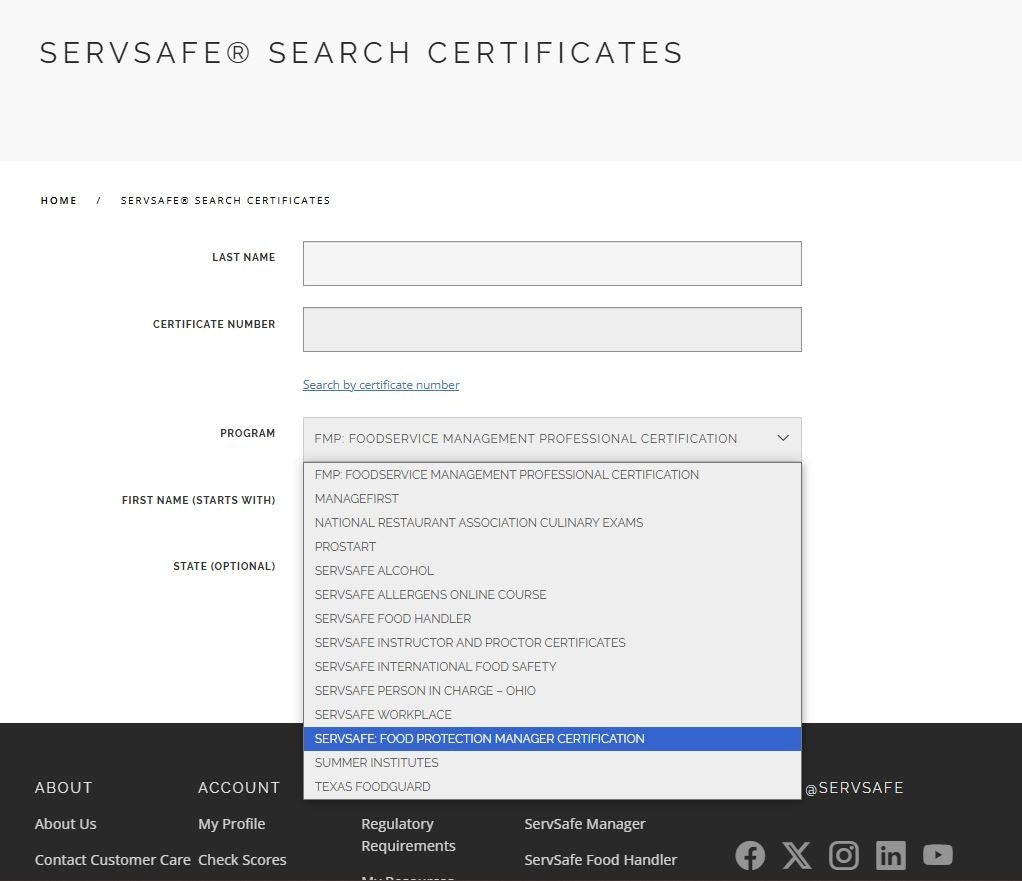Choose ManageFirst program option
Screen dimensions: 1022x881
click(x=356, y=499)
